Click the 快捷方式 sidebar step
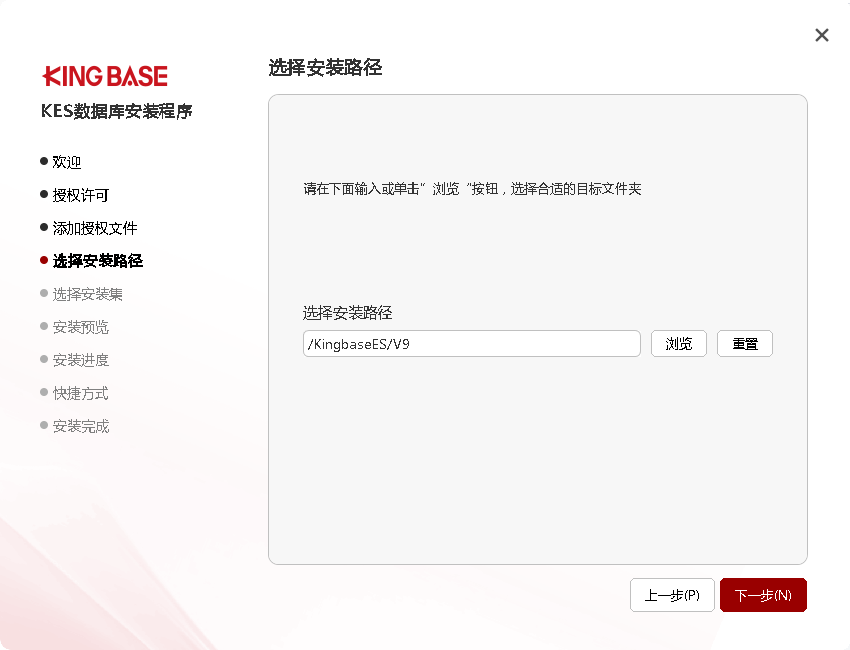Image resolution: width=850 pixels, height=650 pixels. point(81,393)
